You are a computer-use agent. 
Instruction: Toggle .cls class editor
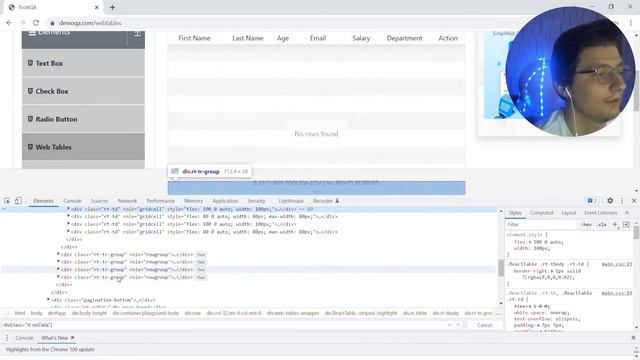[x=601, y=224]
